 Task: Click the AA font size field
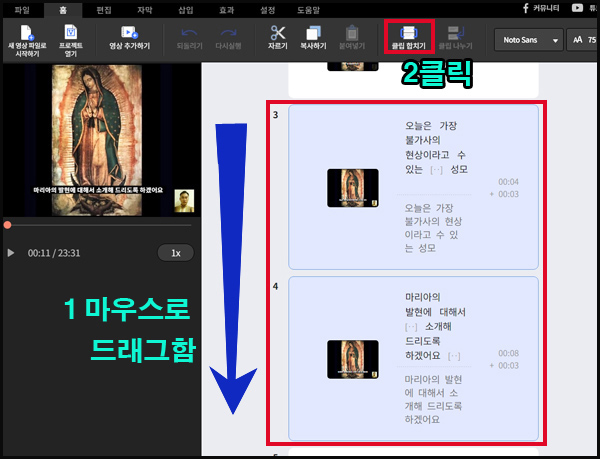(582, 40)
